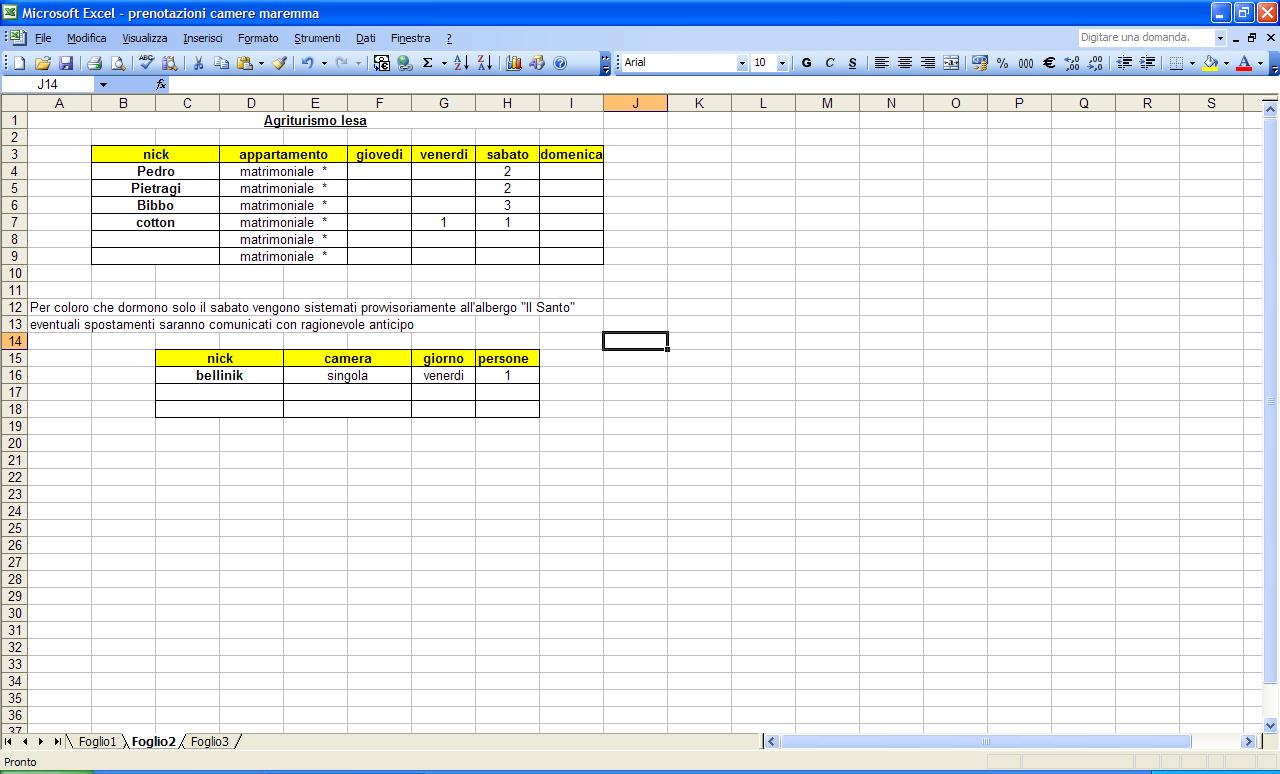Open the Chart Wizard icon
1280x774 pixels.
pos(514,63)
